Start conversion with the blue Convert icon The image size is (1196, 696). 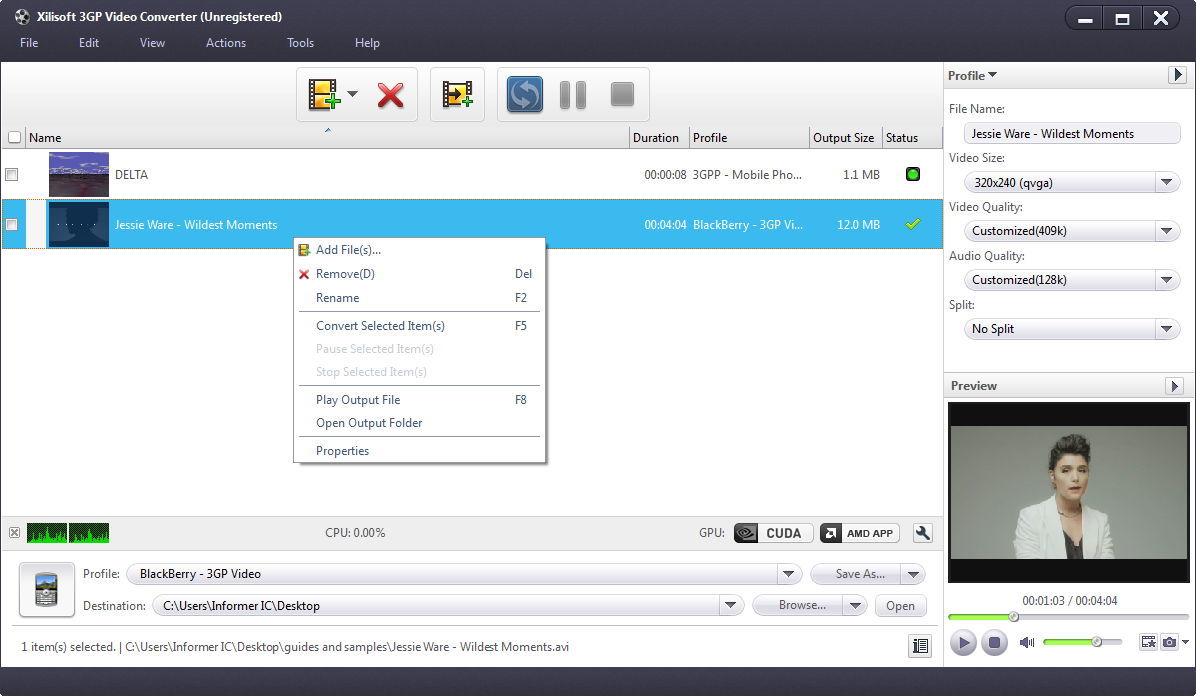coord(523,93)
